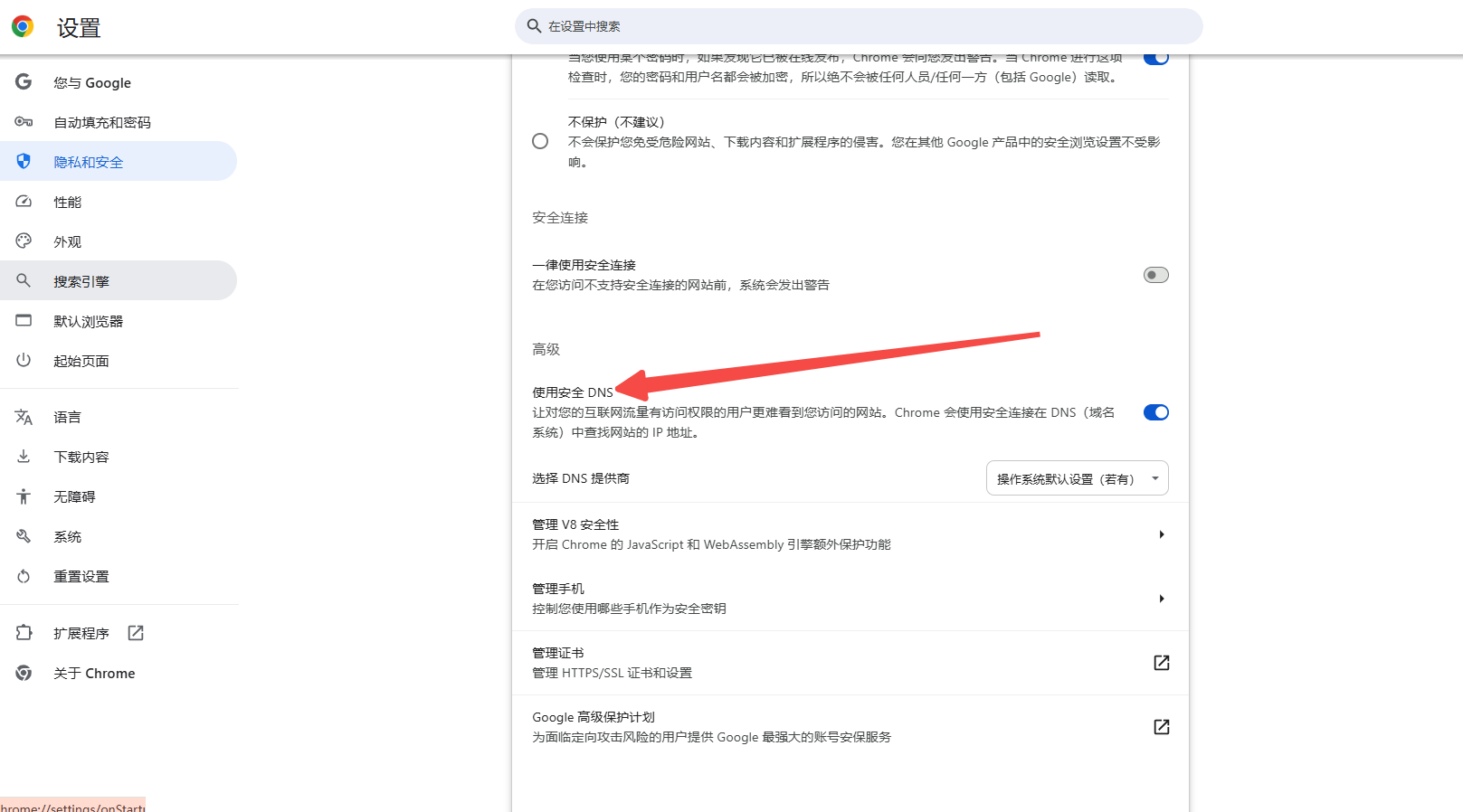Click the power icon for startup page

[x=24, y=360]
